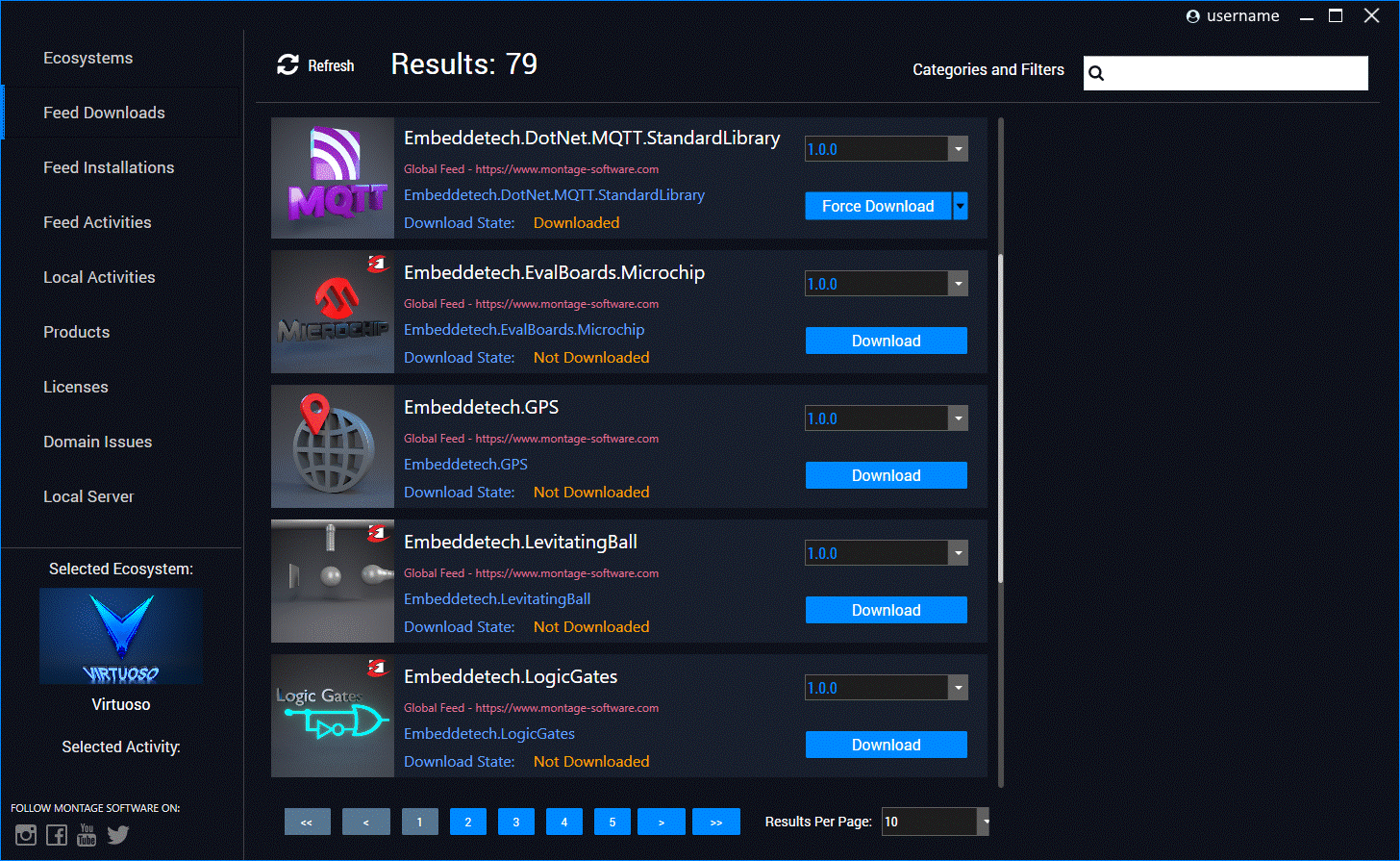Click the Embeddetech.LevitatingBall title heading
This screenshot has height=861, width=1400.
click(520, 542)
